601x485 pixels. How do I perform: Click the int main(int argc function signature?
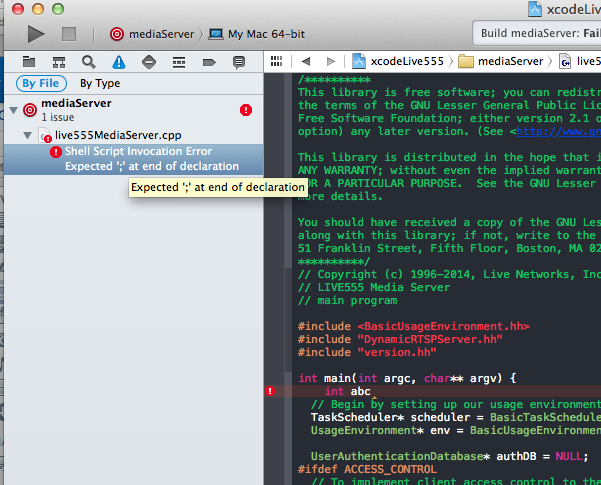(407, 378)
